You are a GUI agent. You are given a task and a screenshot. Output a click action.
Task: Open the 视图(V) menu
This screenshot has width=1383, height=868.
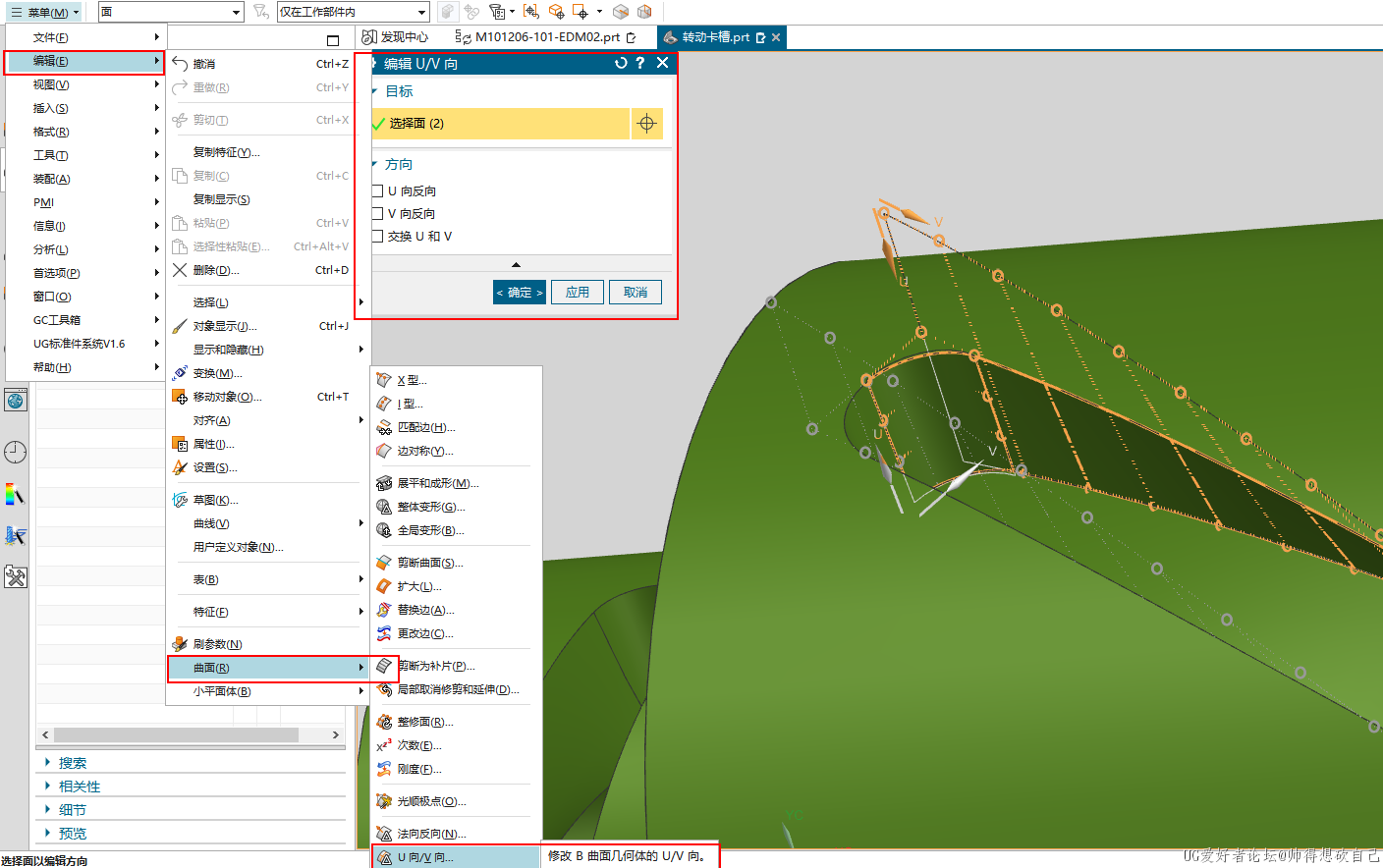click(x=84, y=84)
